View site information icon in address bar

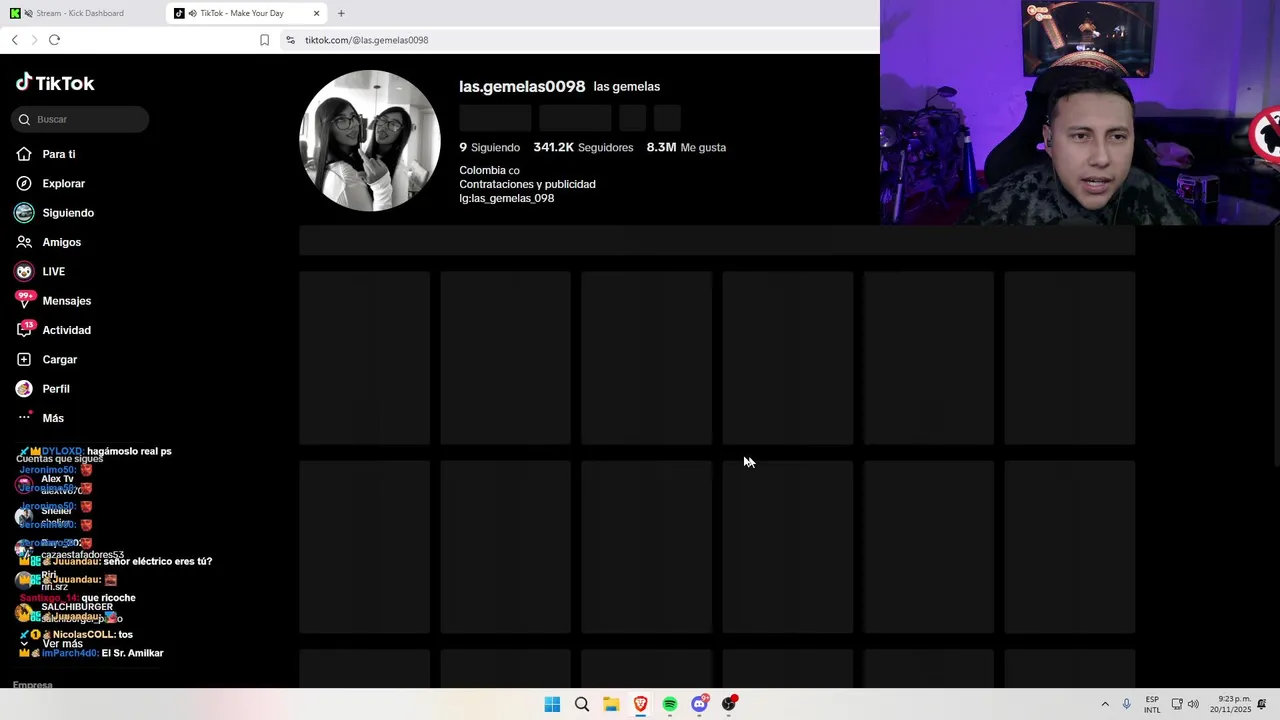[290, 40]
